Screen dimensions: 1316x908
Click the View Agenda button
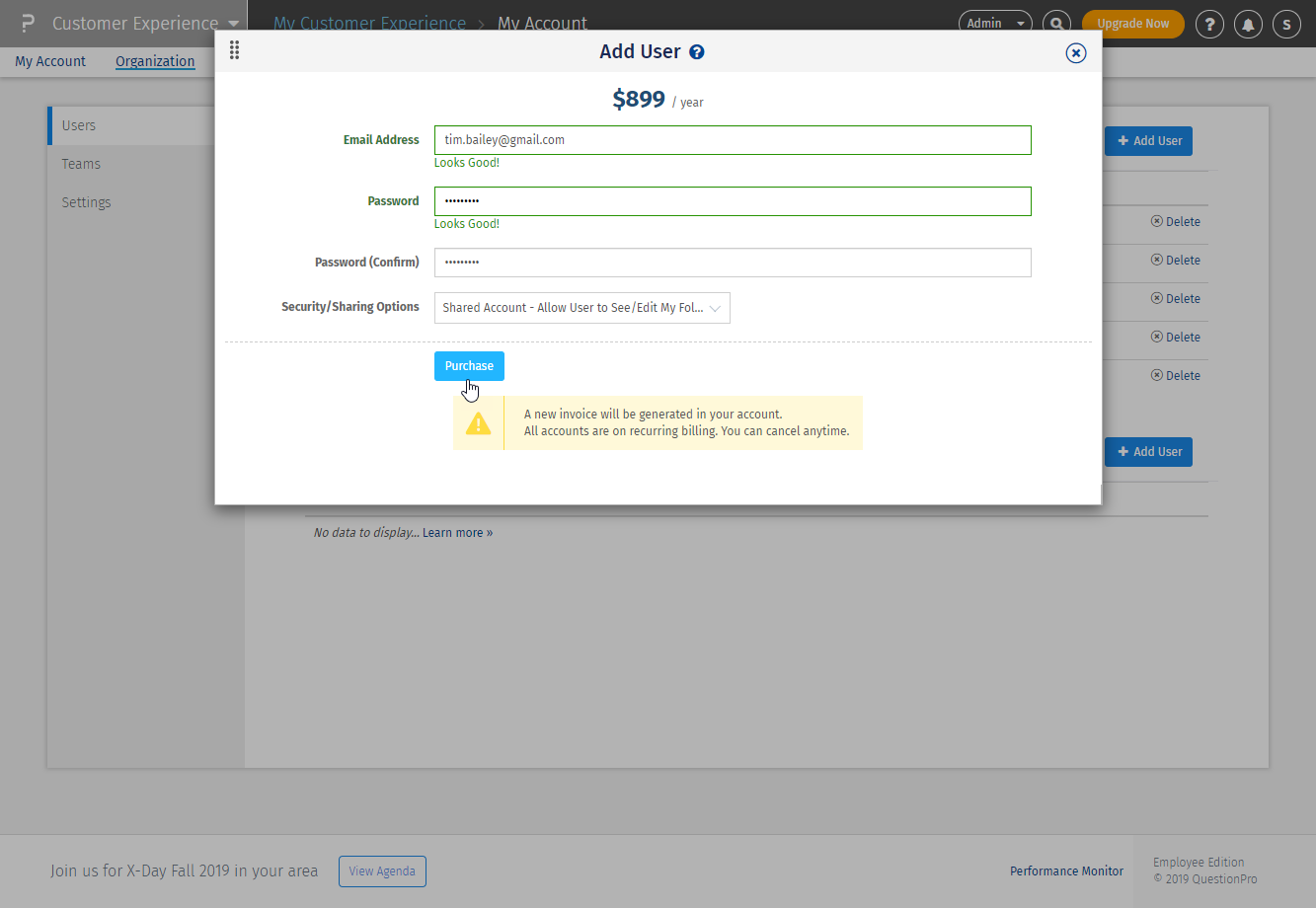pyautogui.click(x=382, y=871)
